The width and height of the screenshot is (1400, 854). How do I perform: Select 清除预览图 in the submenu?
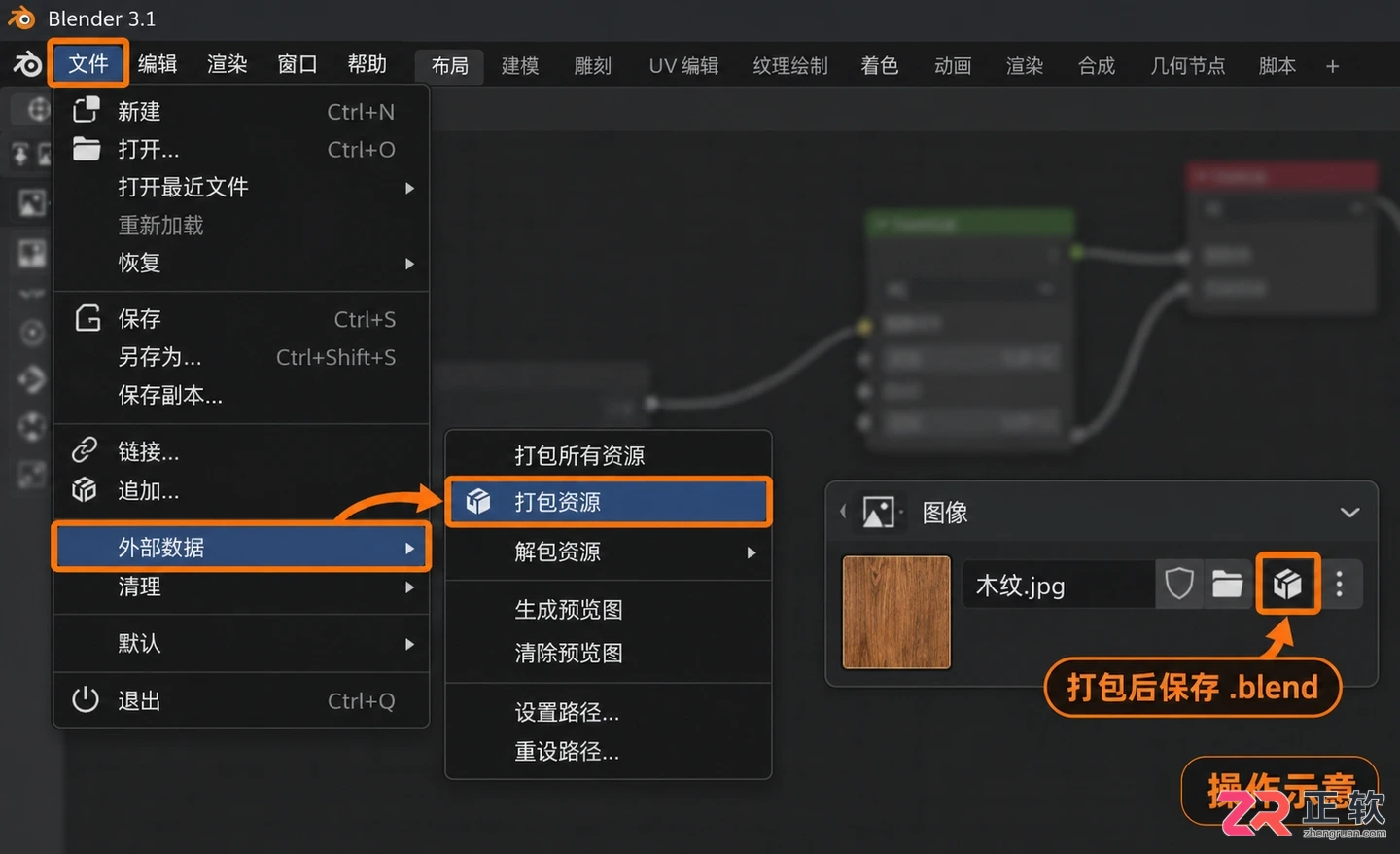608,653
